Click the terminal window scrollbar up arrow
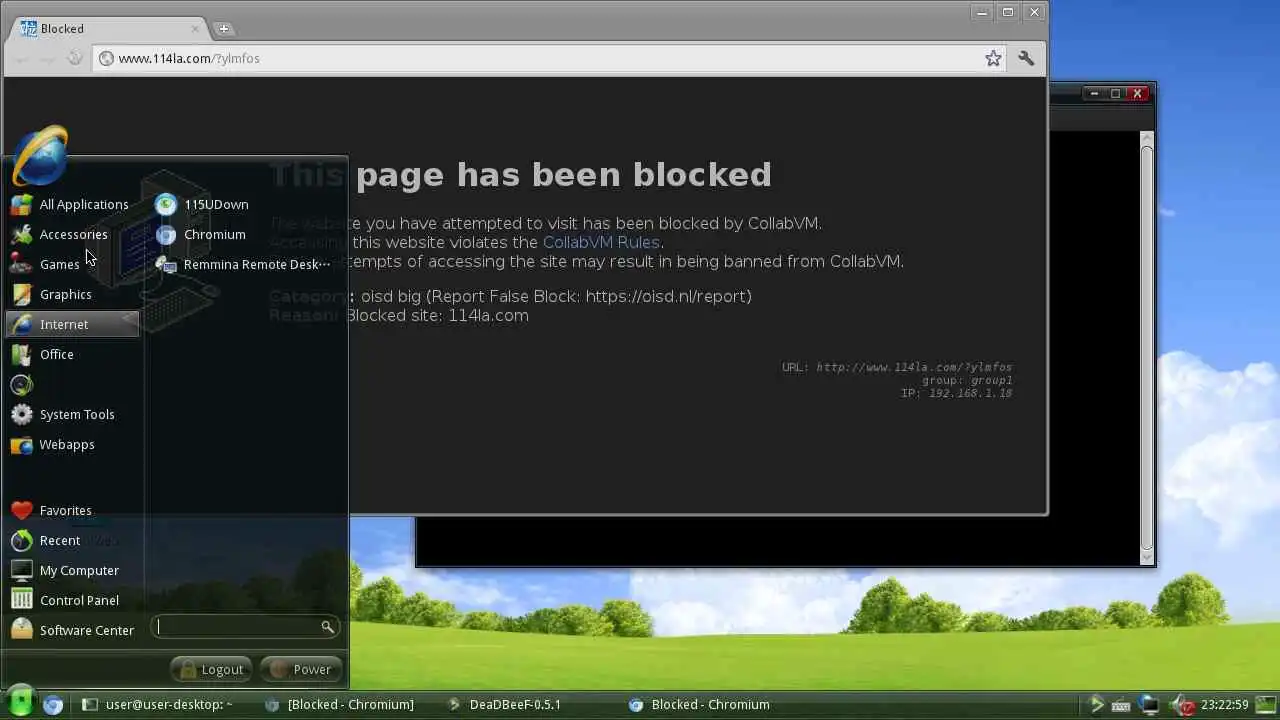The width and height of the screenshot is (1280, 720). [x=1146, y=140]
